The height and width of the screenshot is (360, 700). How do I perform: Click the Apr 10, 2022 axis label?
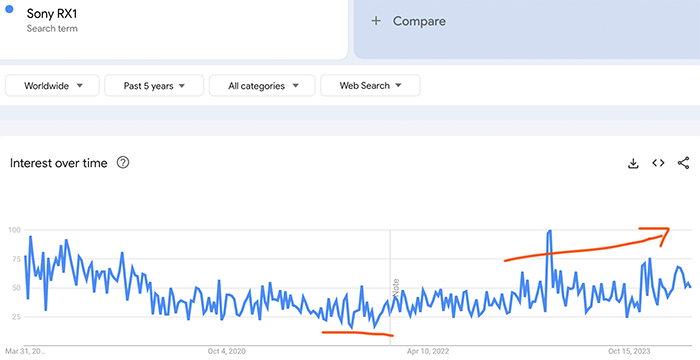pos(428,351)
